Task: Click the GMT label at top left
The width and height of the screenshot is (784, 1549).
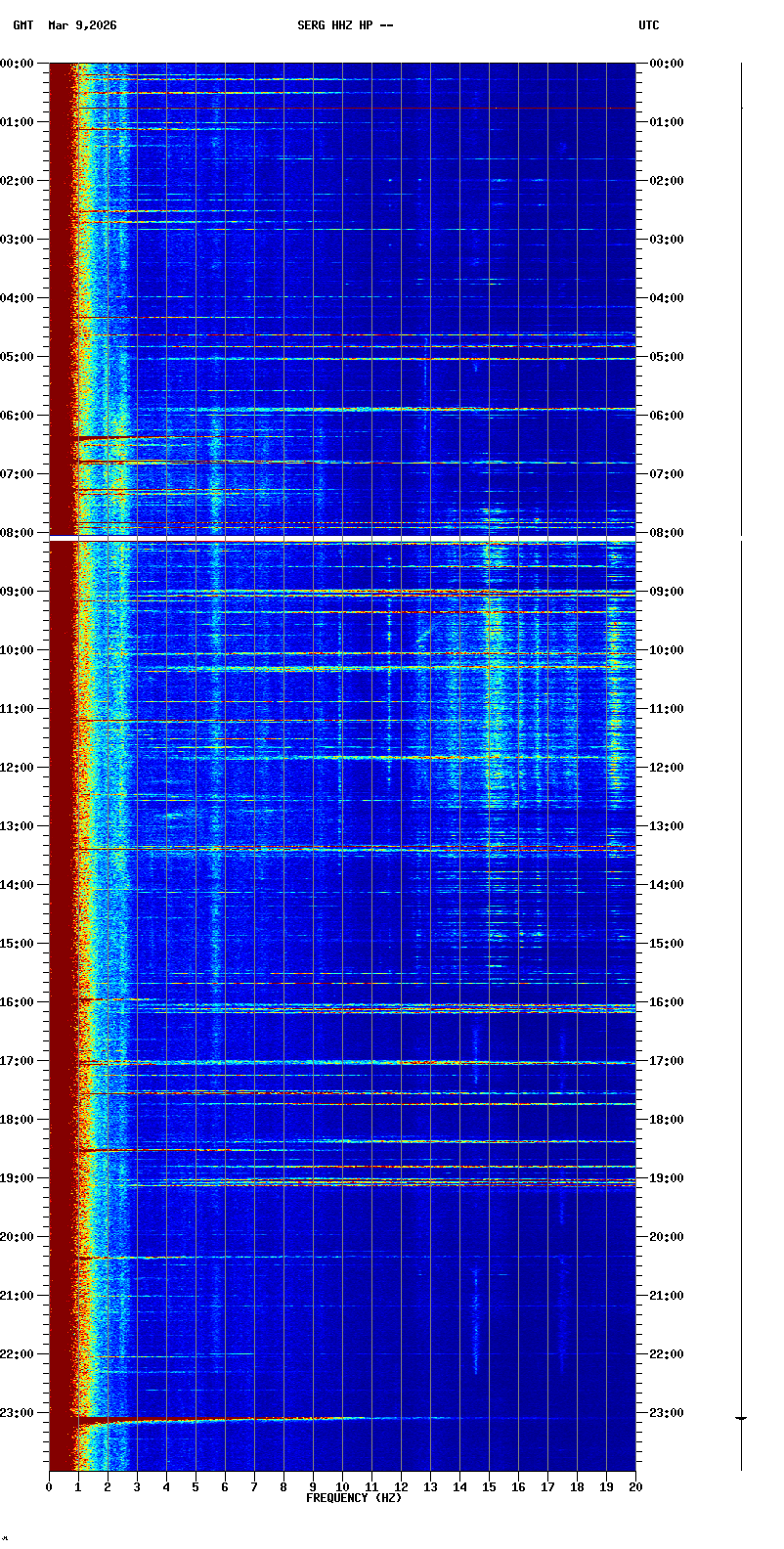Action: point(22,25)
